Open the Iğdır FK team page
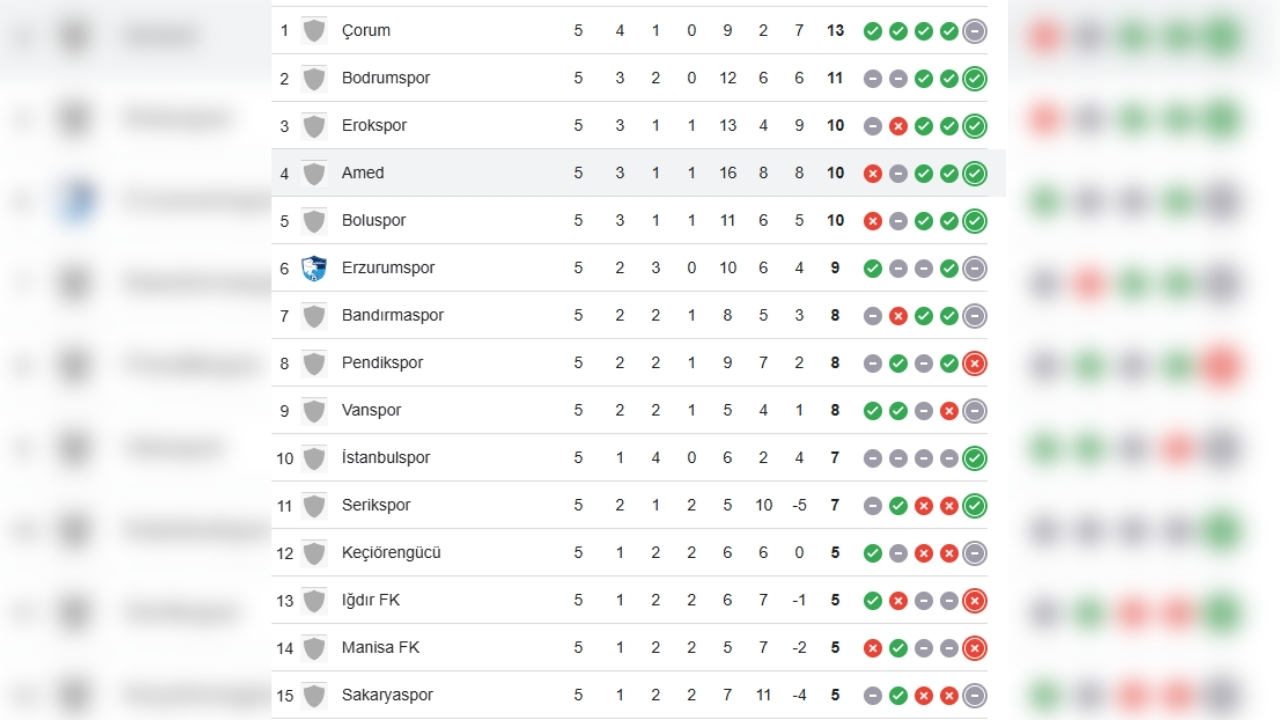This screenshot has width=1280, height=720. (x=371, y=600)
